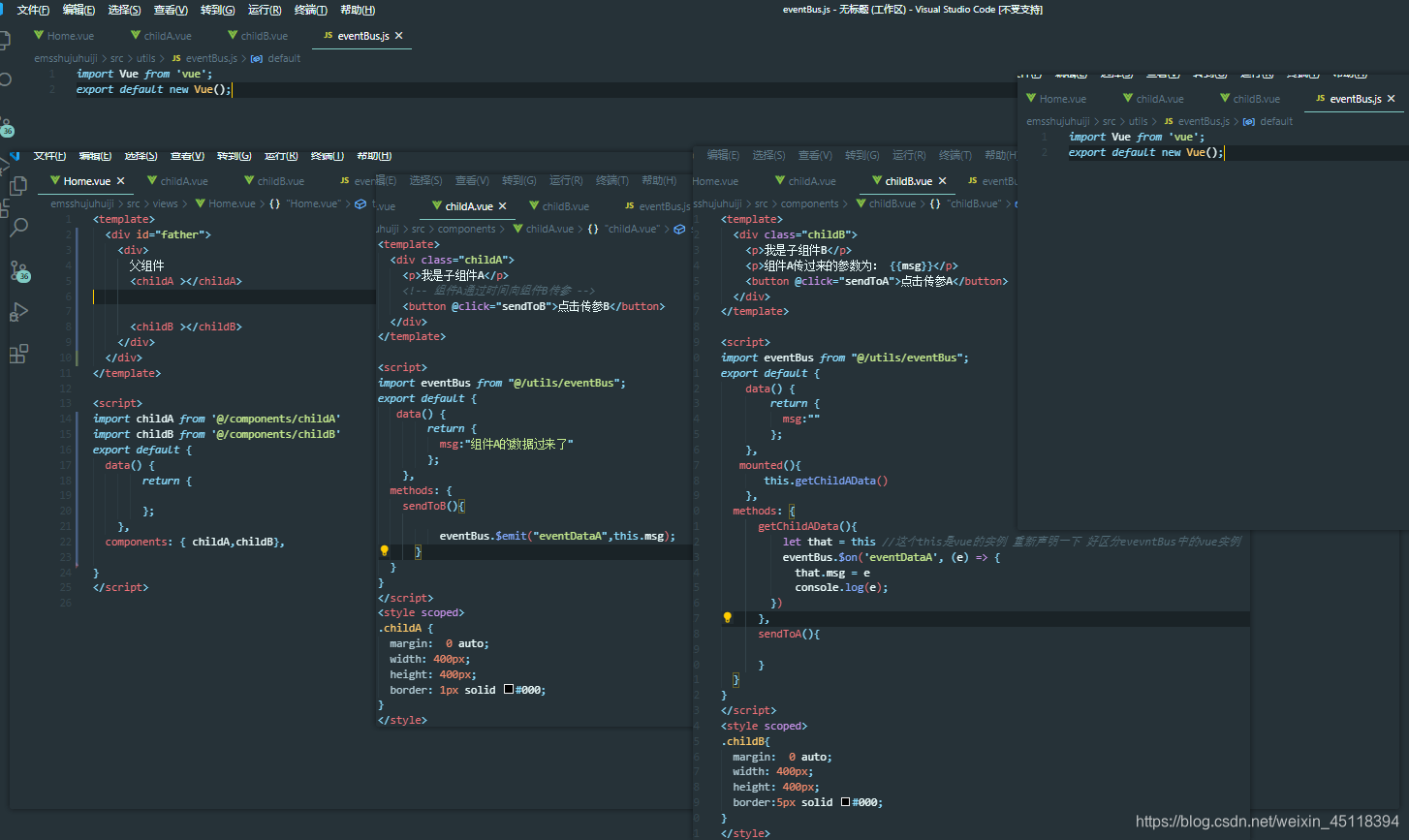The width and height of the screenshot is (1409, 840).
Task: Open emsshujuhuiji breadcrumb in top eventBus.js window
Action: (66, 58)
